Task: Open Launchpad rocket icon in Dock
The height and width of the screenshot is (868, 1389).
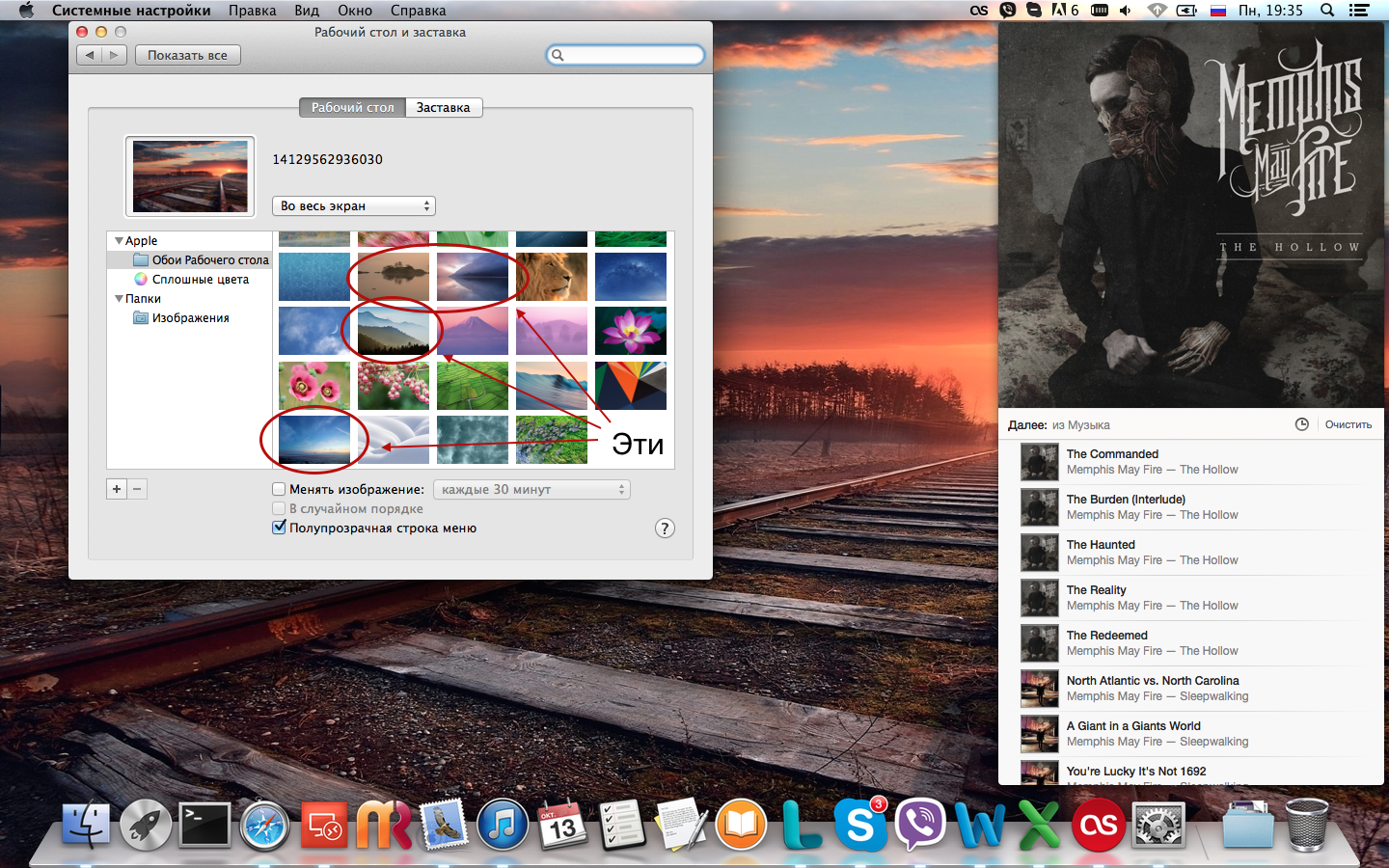Action: pos(146,826)
